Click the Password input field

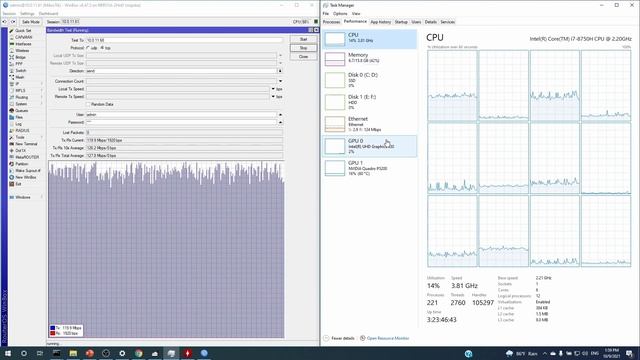coord(181,122)
